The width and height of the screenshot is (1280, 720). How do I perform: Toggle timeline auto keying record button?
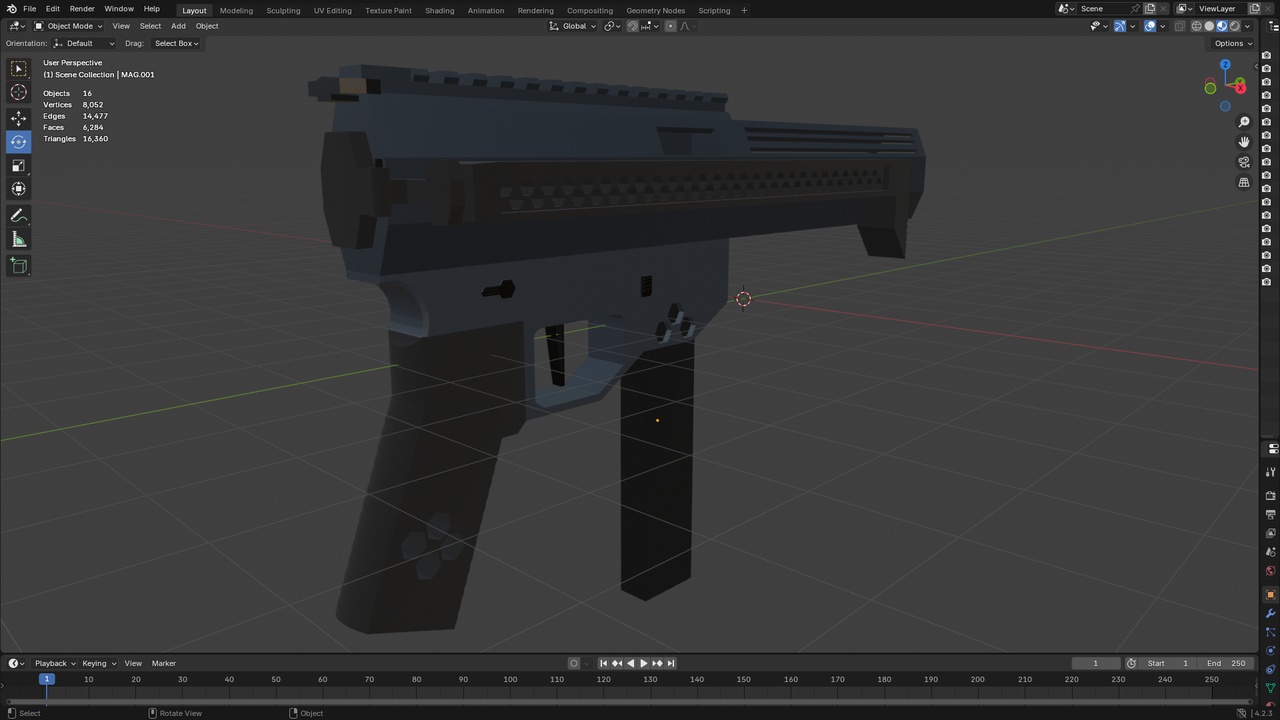pyautogui.click(x=574, y=663)
